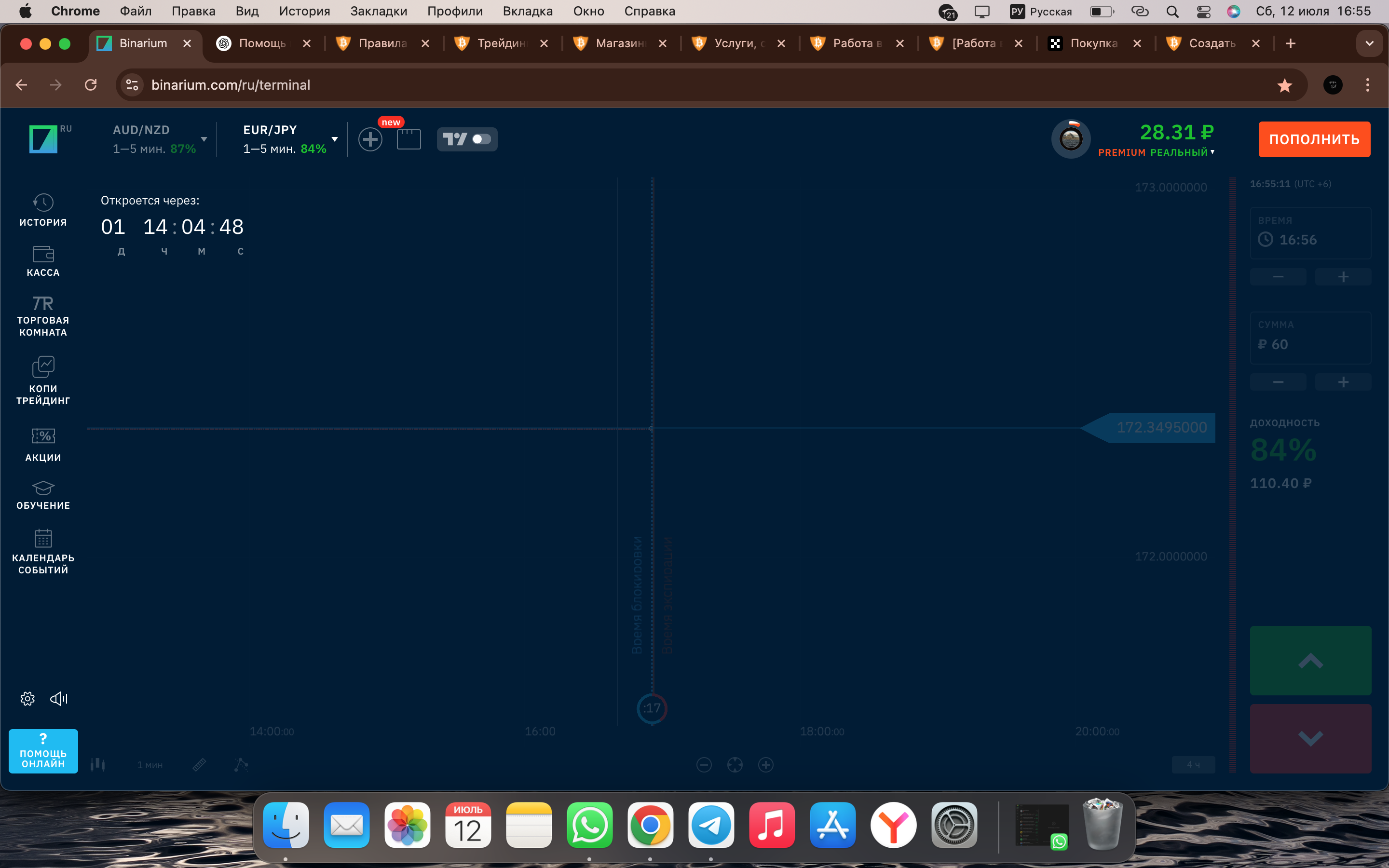1389x868 pixels.
Task: Click the Помощь онлайн help button
Action: click(x=43, y=751)
